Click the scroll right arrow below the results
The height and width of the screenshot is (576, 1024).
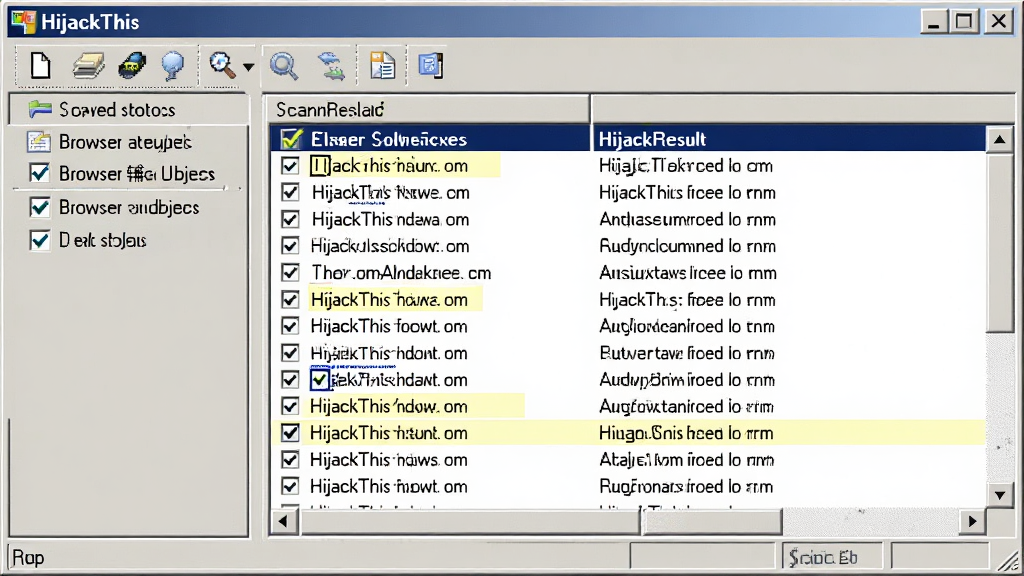point(972,521)
